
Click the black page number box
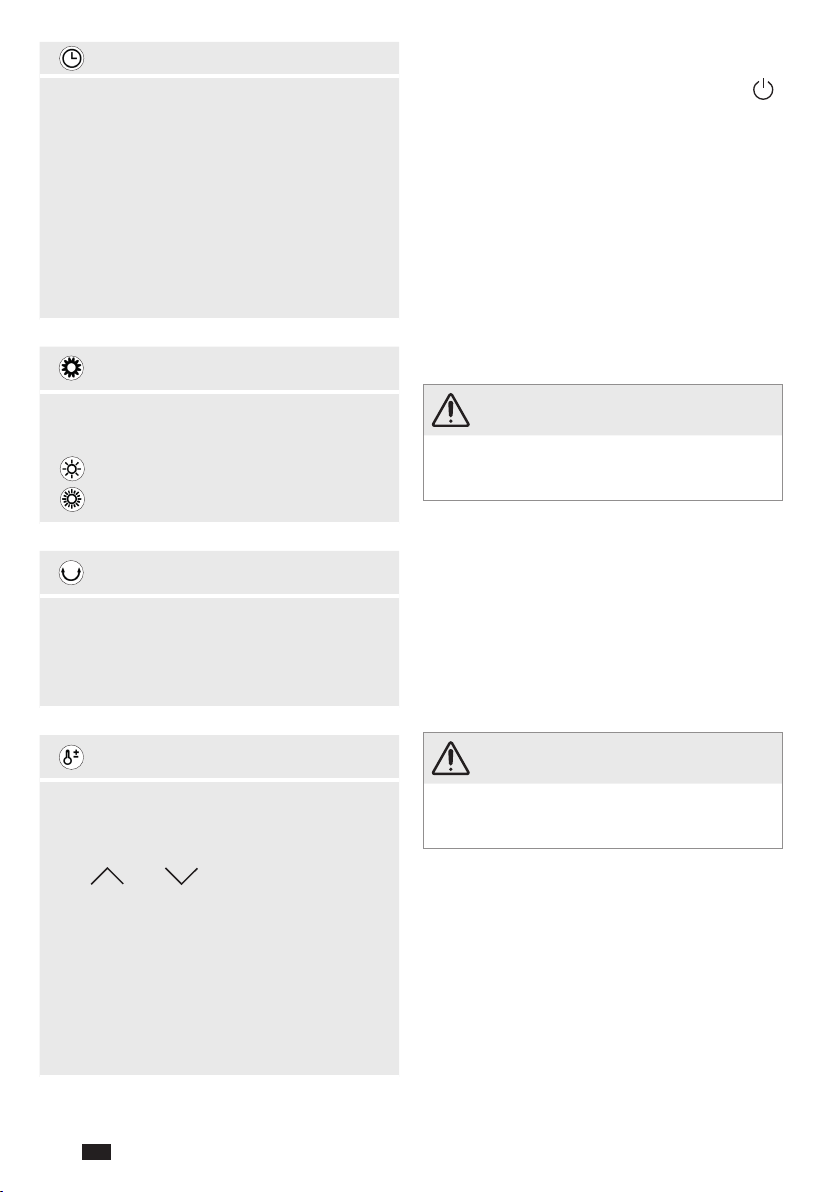pos(97,1152)
